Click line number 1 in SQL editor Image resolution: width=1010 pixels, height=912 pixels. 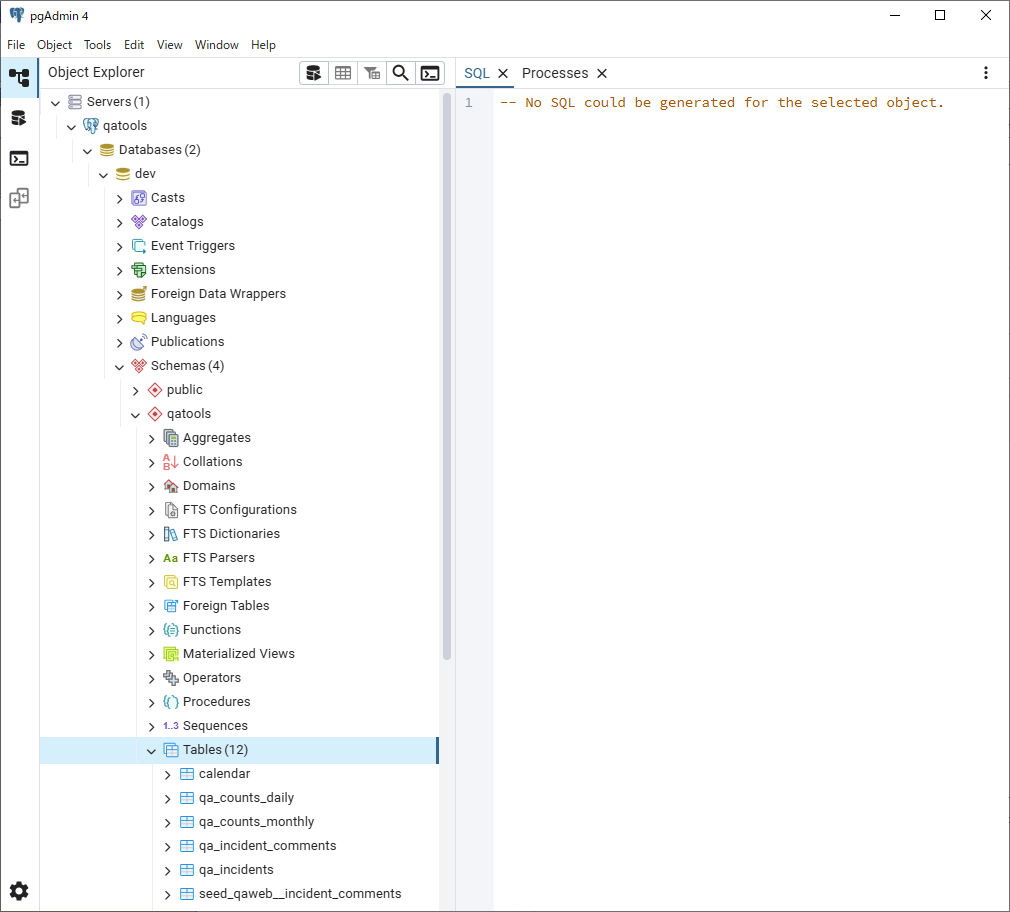tap(469, 102)
